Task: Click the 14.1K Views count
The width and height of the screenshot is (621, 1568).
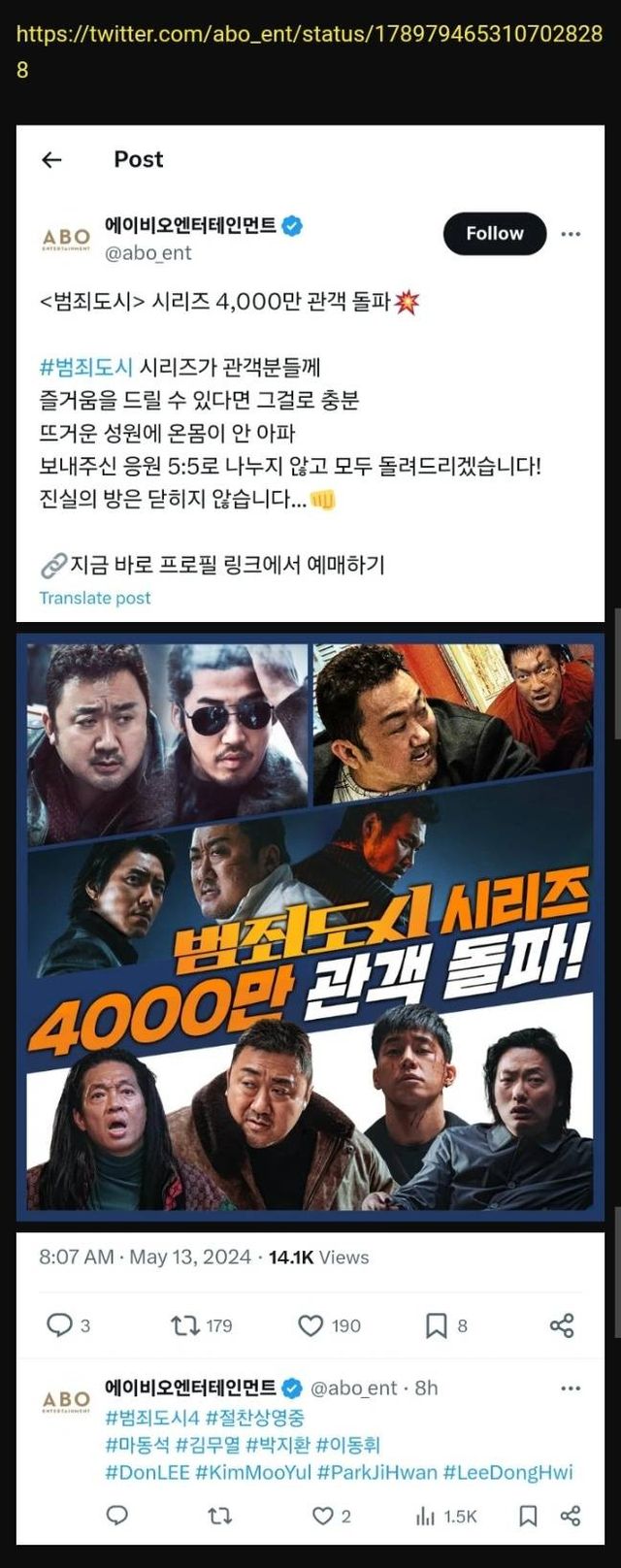Action: pyautogui.click(x=318, y=1257)
